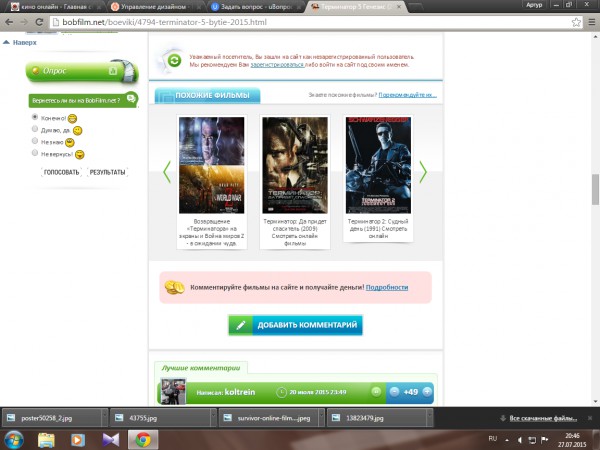This screenshot has height=450, width=600.
Task: Open media player taskbar icon
Action: coord(78,440)
